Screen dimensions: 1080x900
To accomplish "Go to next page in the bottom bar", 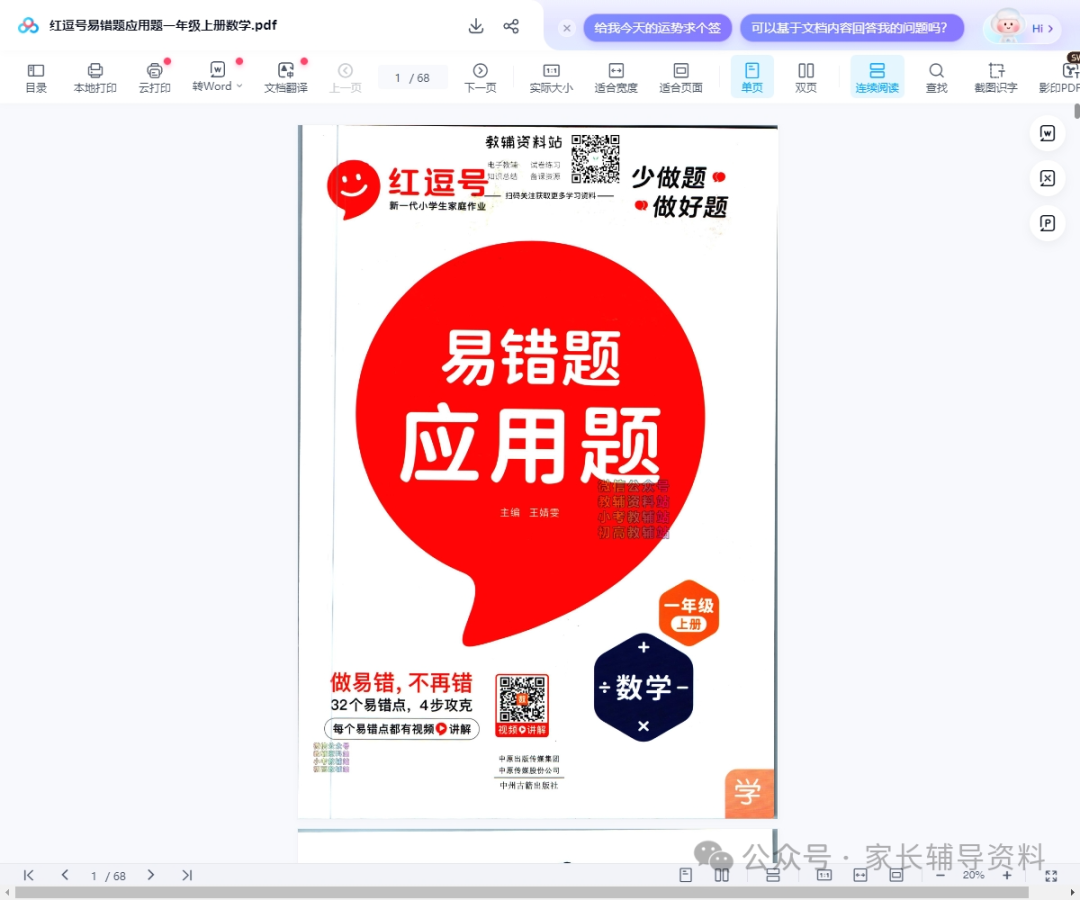I will tap(150, 875).
